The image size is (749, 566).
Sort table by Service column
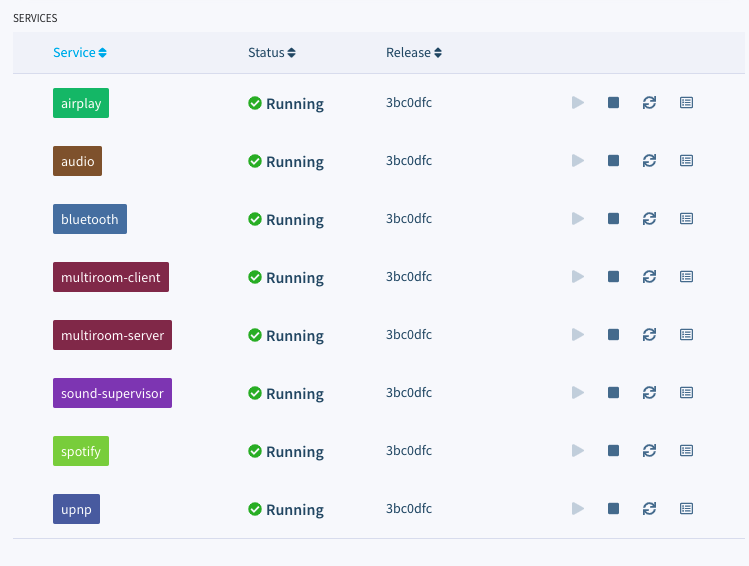click(x=80, y=53)
